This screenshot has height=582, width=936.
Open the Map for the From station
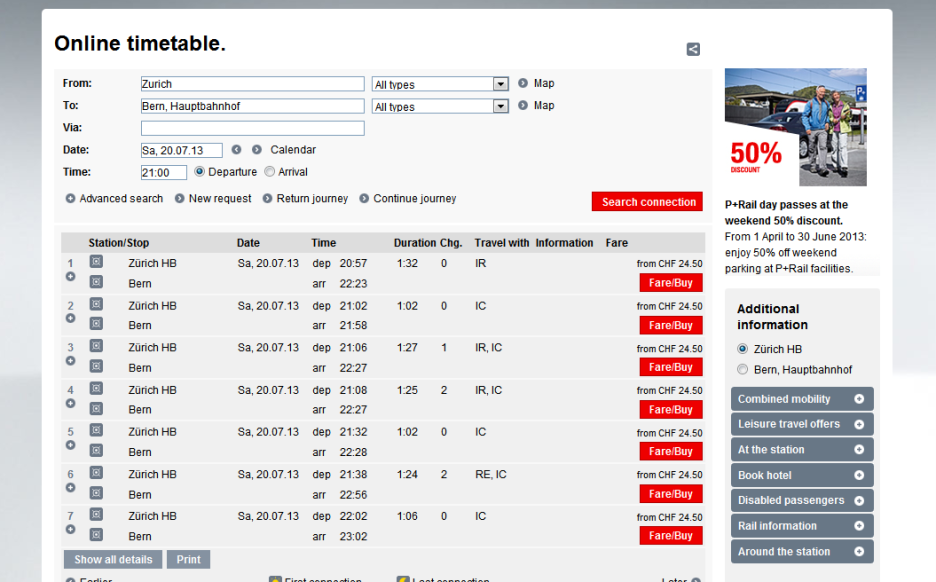pyautogui.click(x=536, y=83)
